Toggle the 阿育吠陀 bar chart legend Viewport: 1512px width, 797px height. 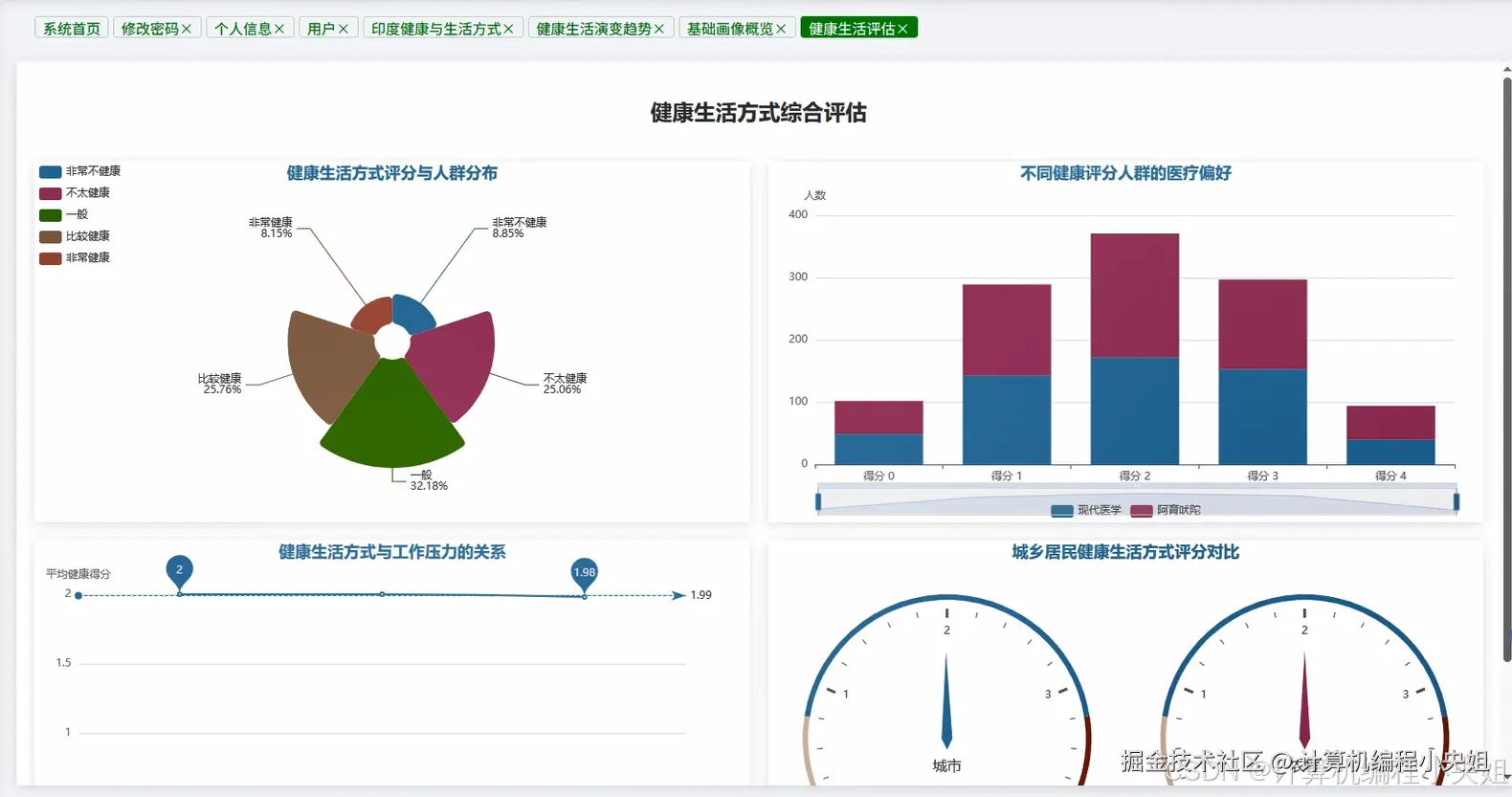pos(1166,510)
